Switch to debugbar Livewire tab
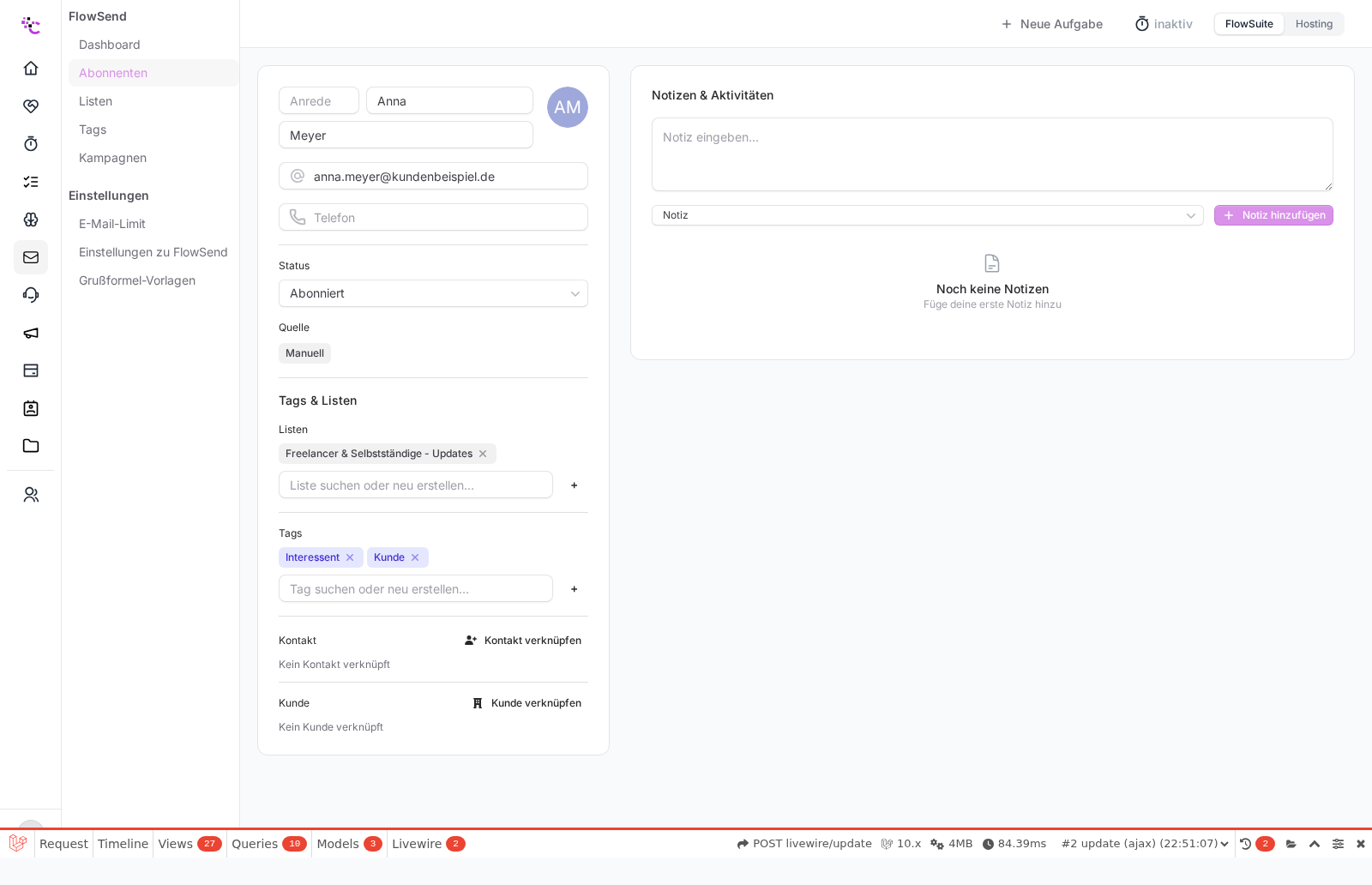The width and height of the screenshot is (1372, 885). point(428,844)
